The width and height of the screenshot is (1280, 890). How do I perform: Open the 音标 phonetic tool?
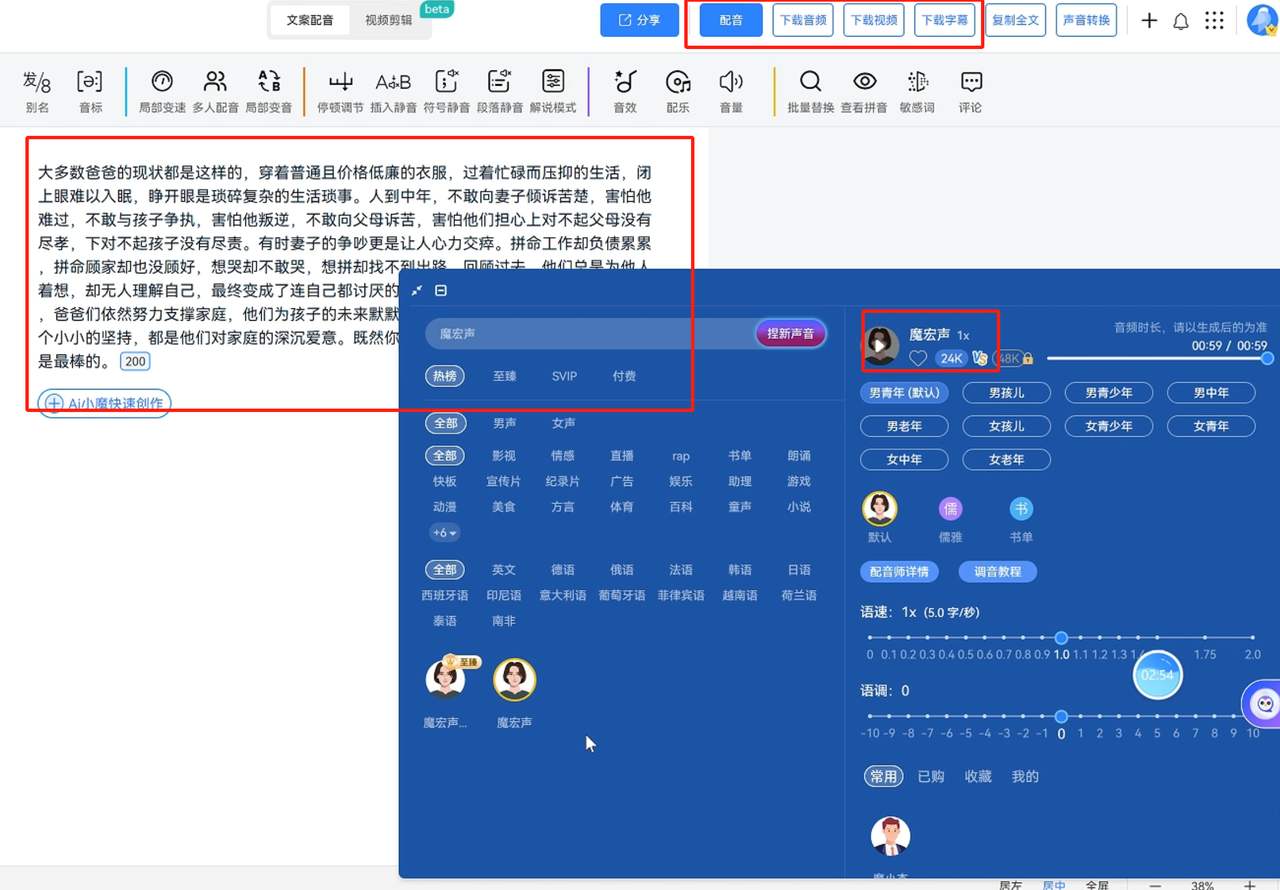pyautogui.click(x=90, y=91)
